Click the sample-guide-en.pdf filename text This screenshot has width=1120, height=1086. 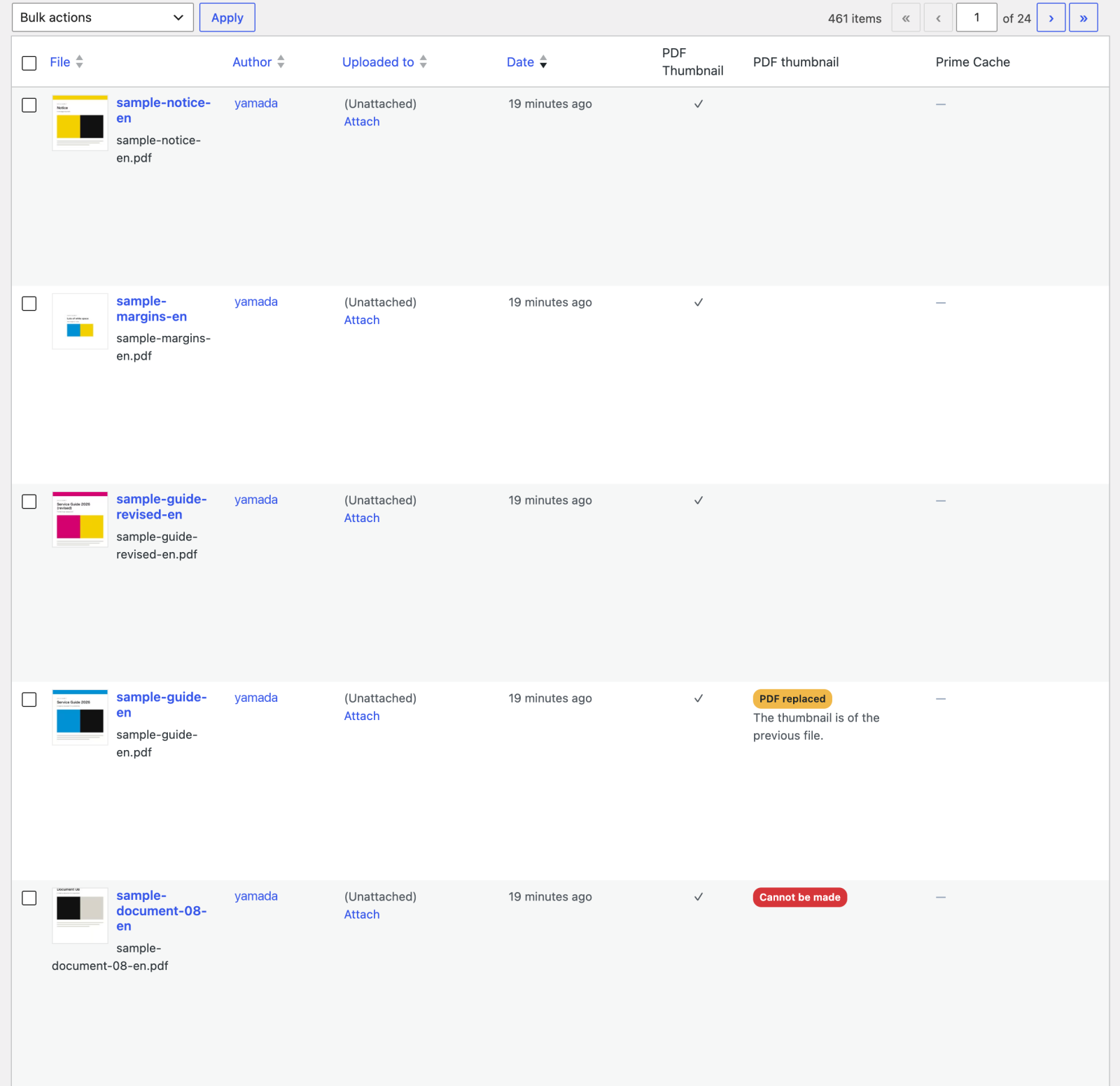pyautogui.click(x=157, y=743)
